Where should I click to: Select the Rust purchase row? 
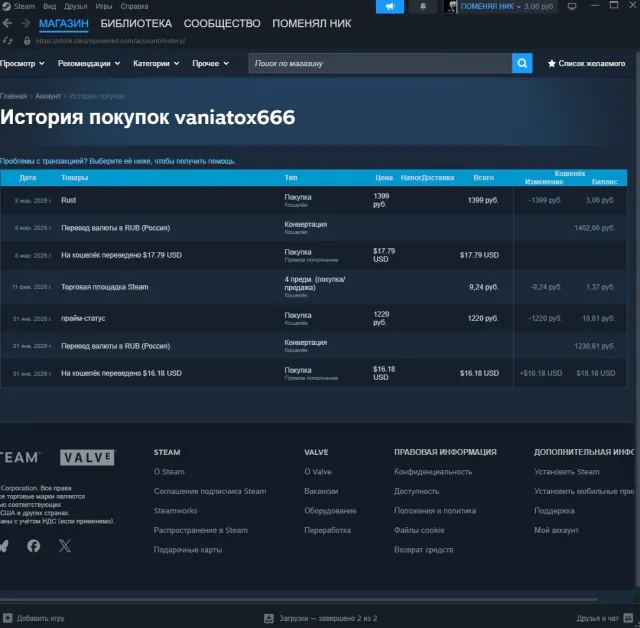[313, 200]
